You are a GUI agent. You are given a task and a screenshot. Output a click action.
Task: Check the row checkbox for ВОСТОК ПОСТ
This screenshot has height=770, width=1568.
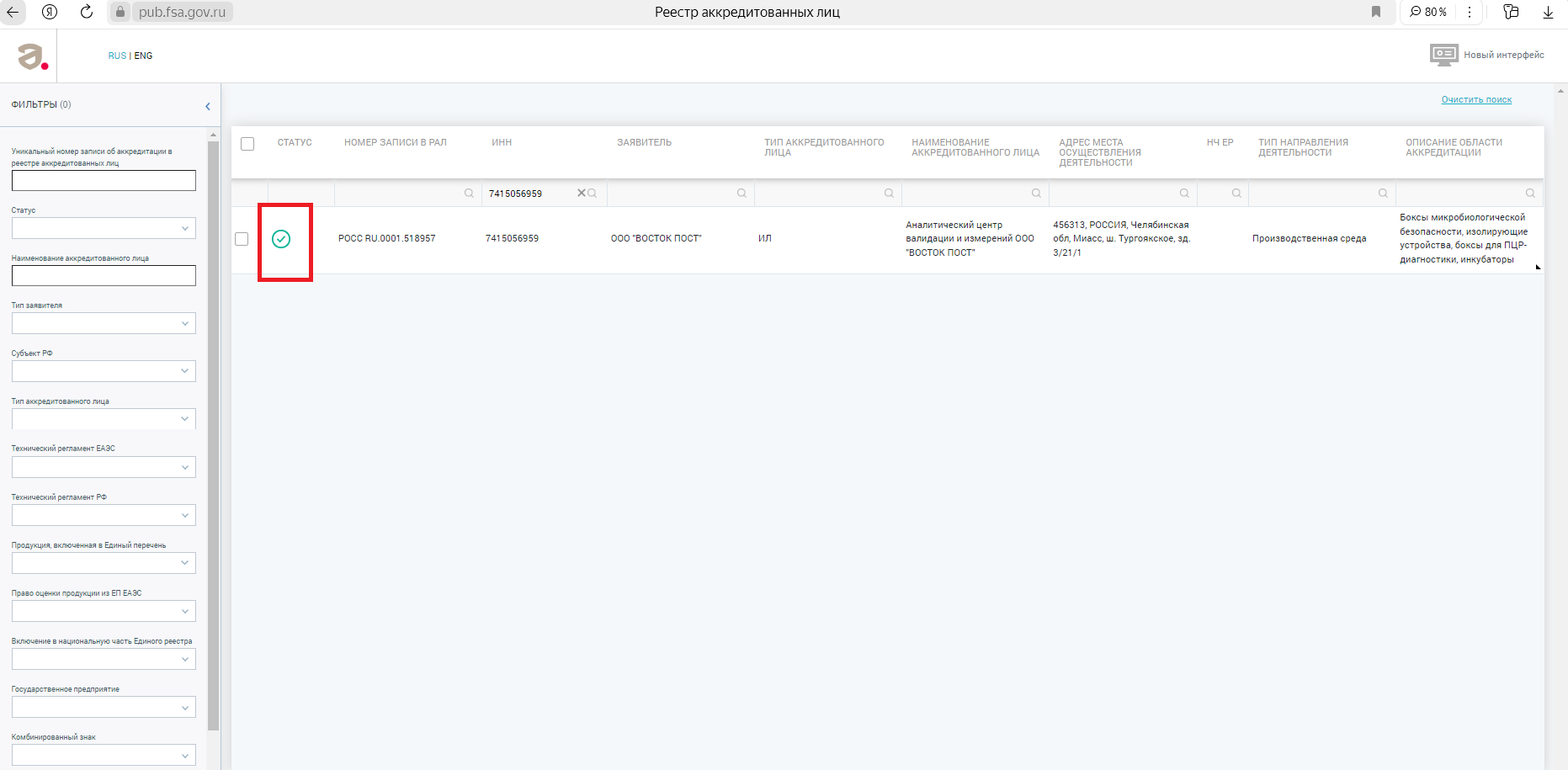(242, 239)
